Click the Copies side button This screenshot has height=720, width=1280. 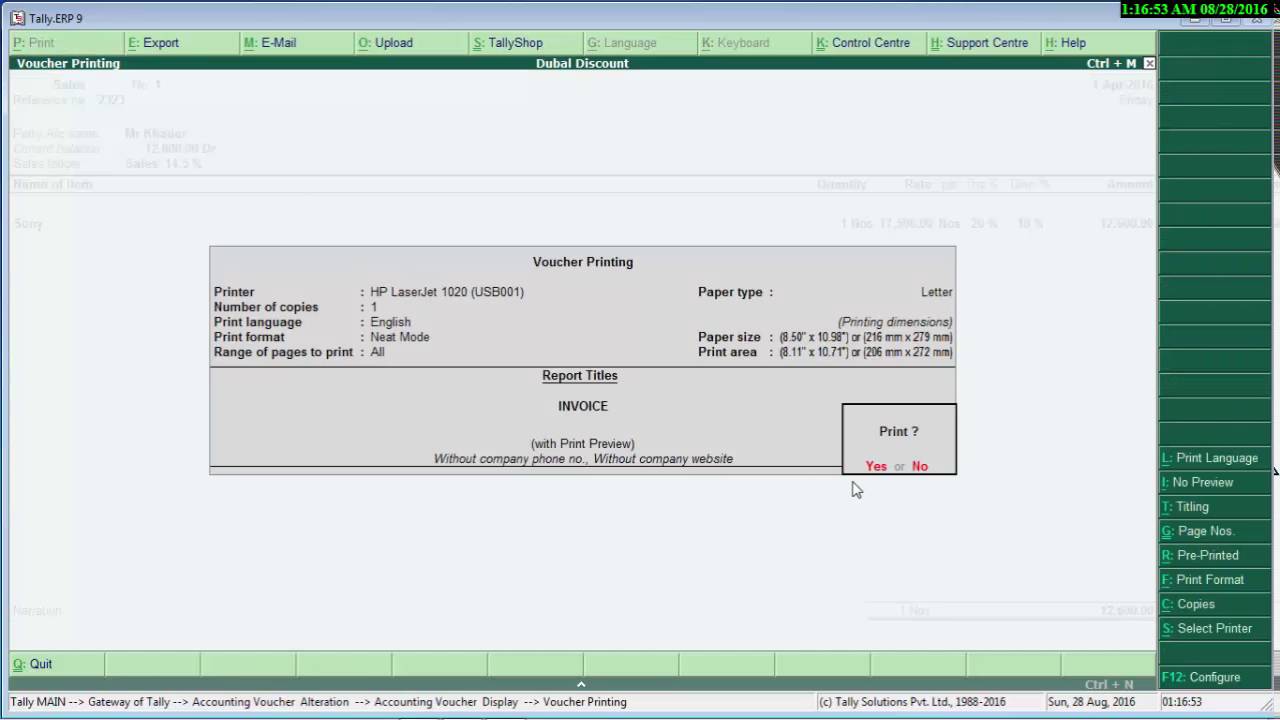[x=1214, y=604]
